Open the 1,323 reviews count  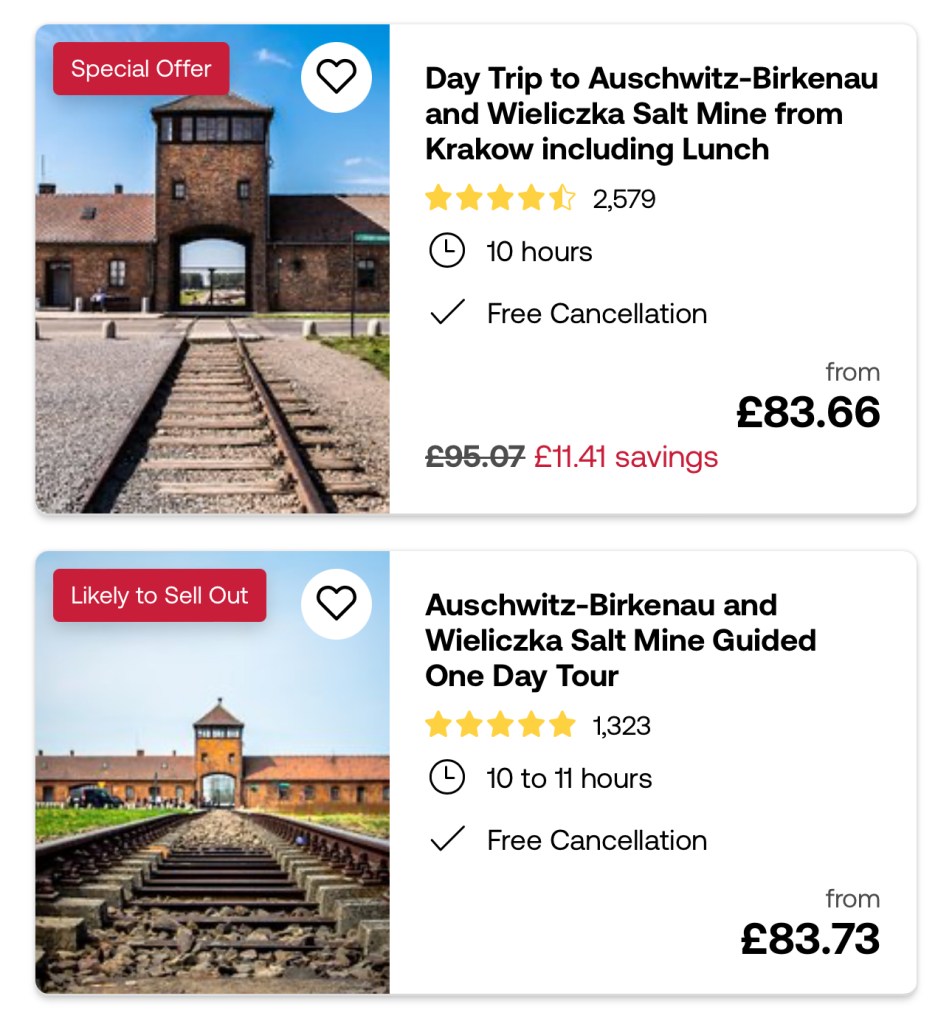(621, 725)
